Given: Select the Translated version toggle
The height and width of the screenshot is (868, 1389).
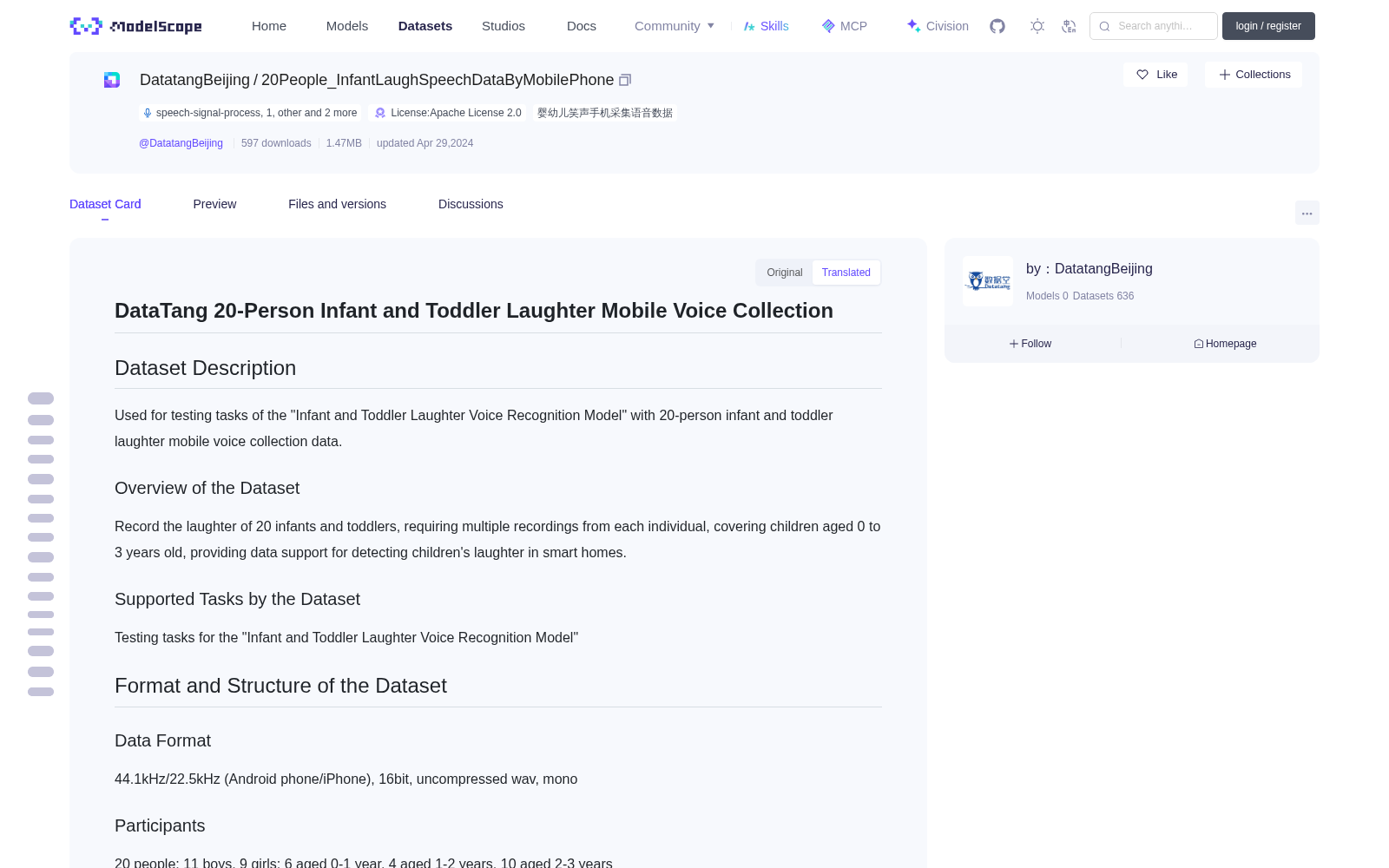Looking at the screenshot, I should point(846,273).
